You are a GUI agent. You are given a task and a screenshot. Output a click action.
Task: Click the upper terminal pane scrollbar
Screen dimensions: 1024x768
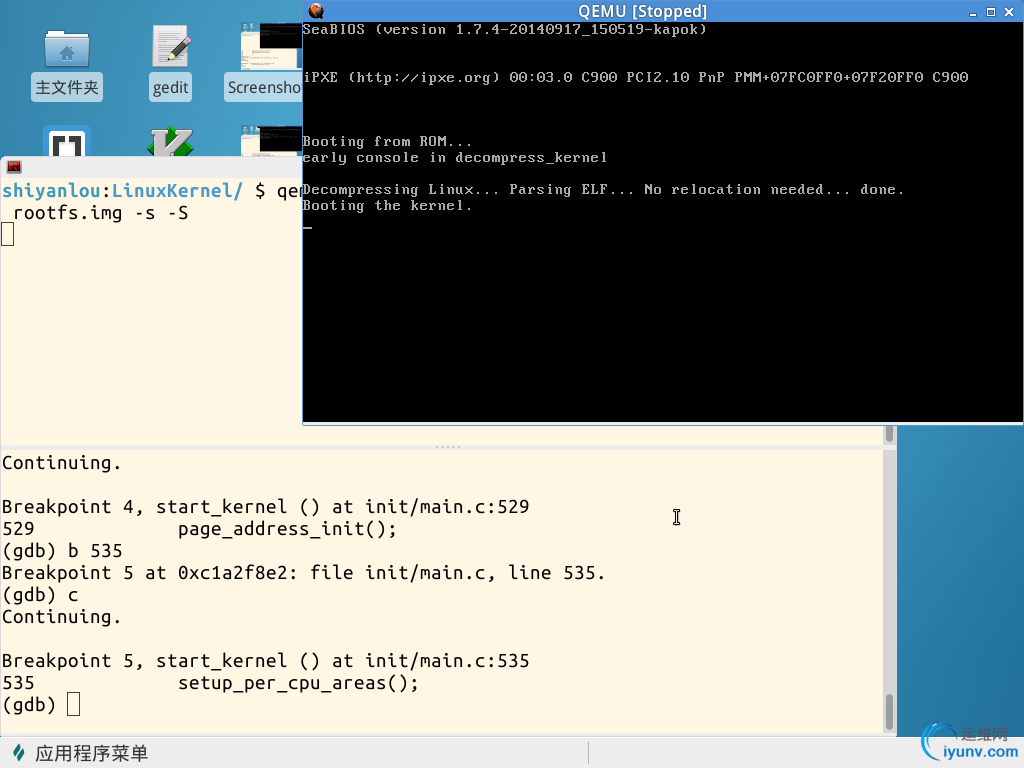pyautogui.click(x=889, y=434)
